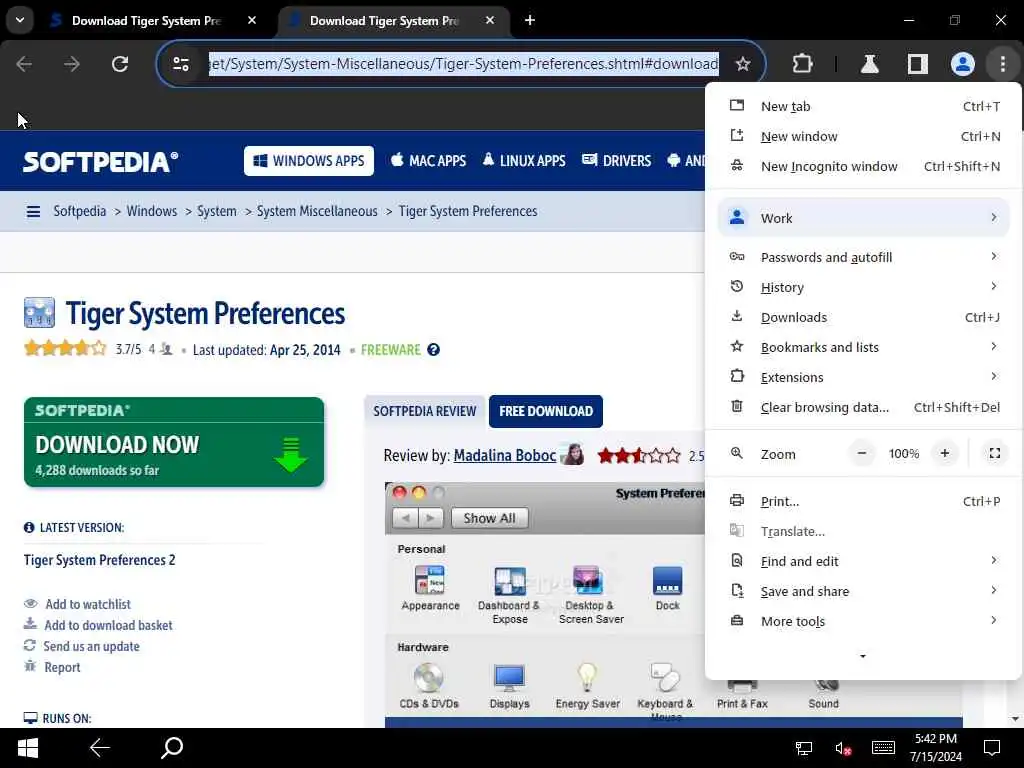Increase zoom with the plus button
Viewport: 1024px width, 768px height.
(944, 453)
